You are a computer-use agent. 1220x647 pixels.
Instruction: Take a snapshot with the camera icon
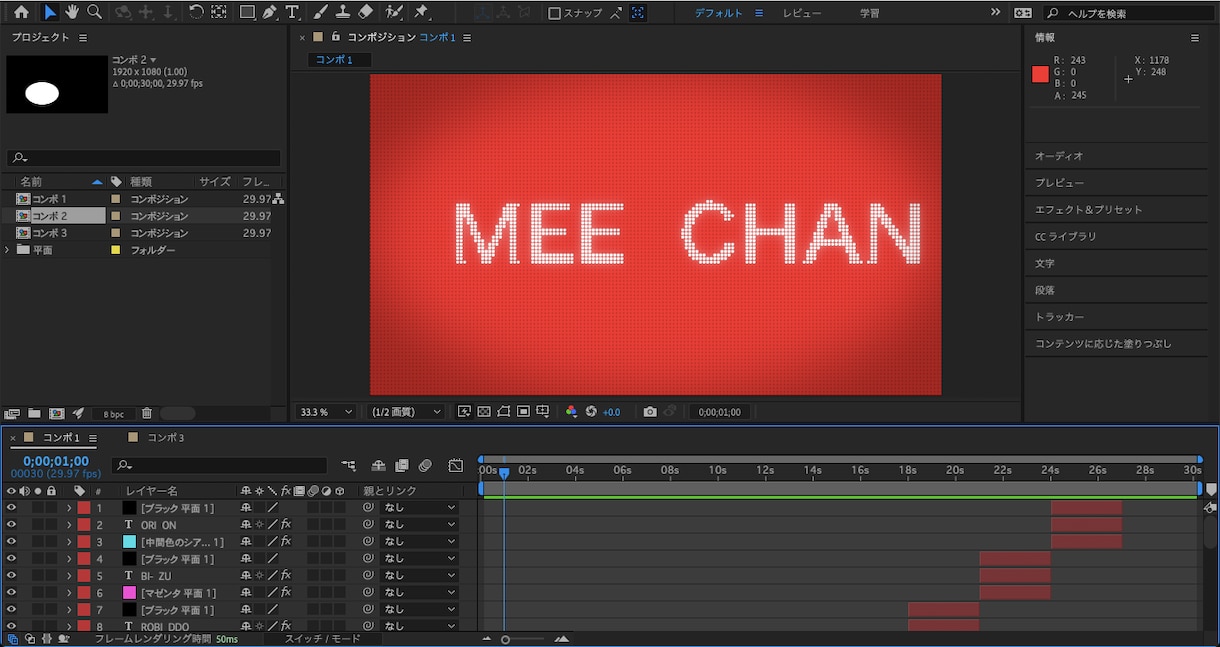[x=650, y=412]
